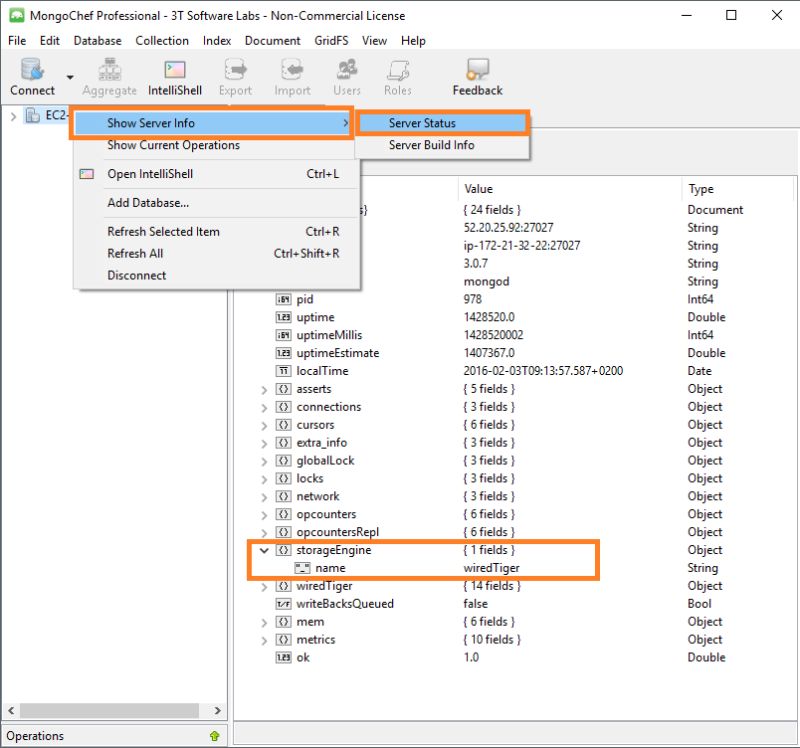Click the storageEngine name string icon
The image size is (800, 748).
pos(303,568)
